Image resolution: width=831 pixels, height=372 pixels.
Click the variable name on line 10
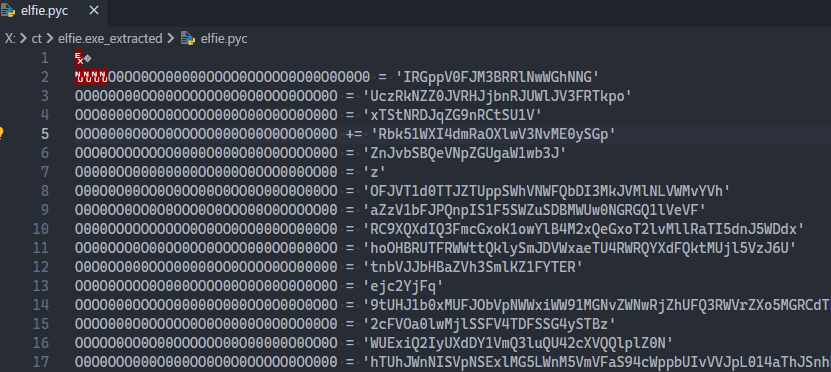[206, 229]
